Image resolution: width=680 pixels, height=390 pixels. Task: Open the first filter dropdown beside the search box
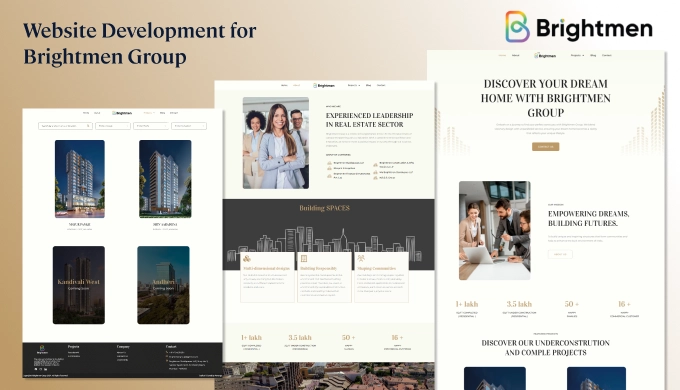tap(113, 126)
